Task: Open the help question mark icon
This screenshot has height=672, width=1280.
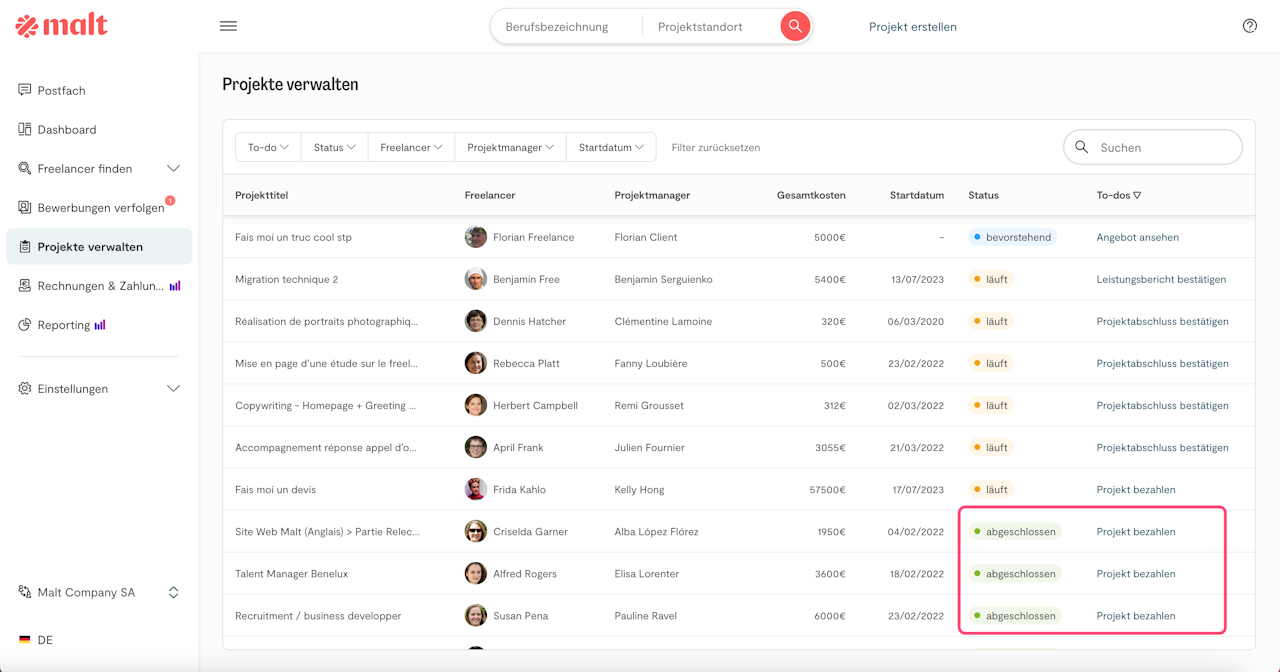Action: pos(1249,26)
